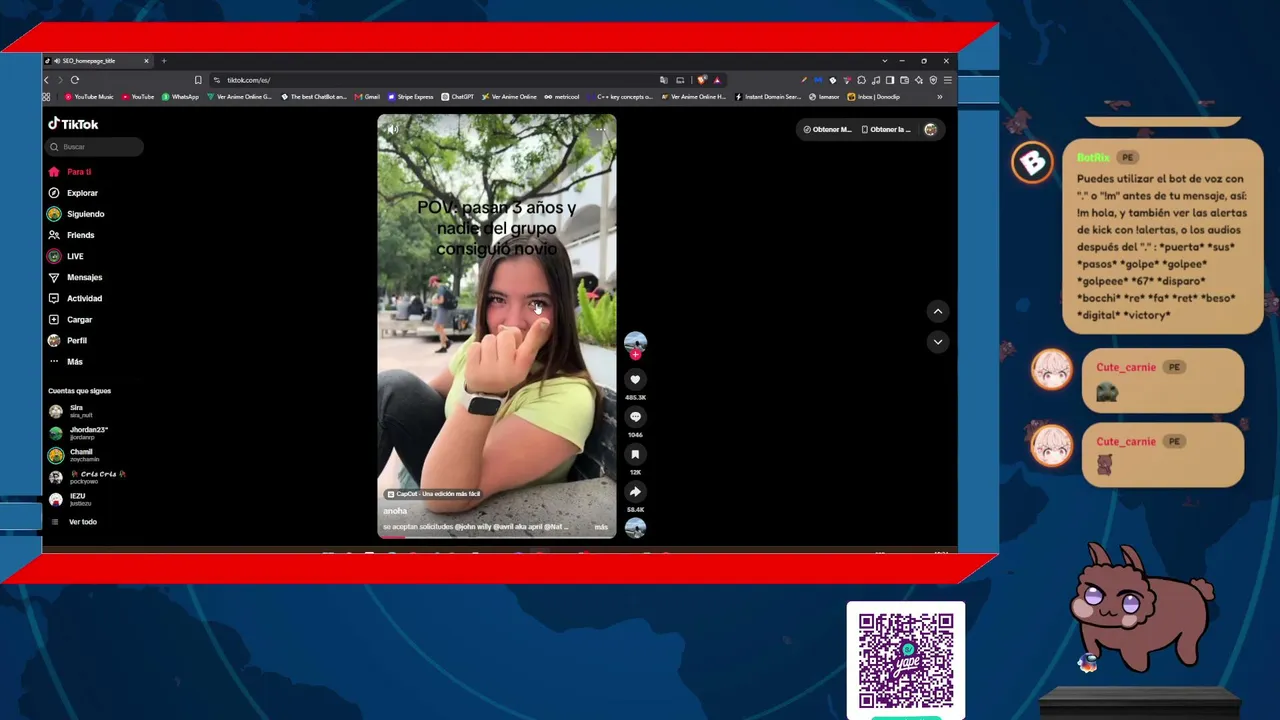The width and height of the screenshot is (1280, 720).
Task: Expand the bookmarks overflow chevron
Action: click(939, 97)
